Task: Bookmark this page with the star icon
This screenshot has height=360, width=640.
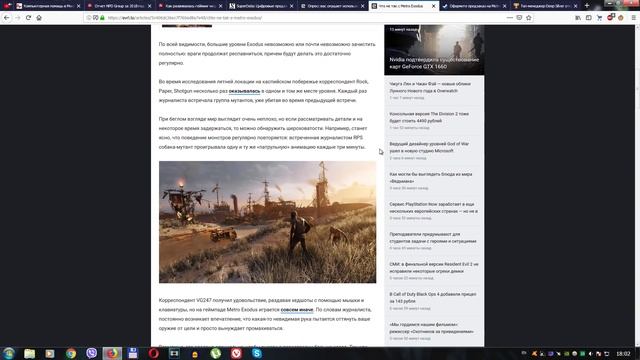Action: click(x=529, y=18)
